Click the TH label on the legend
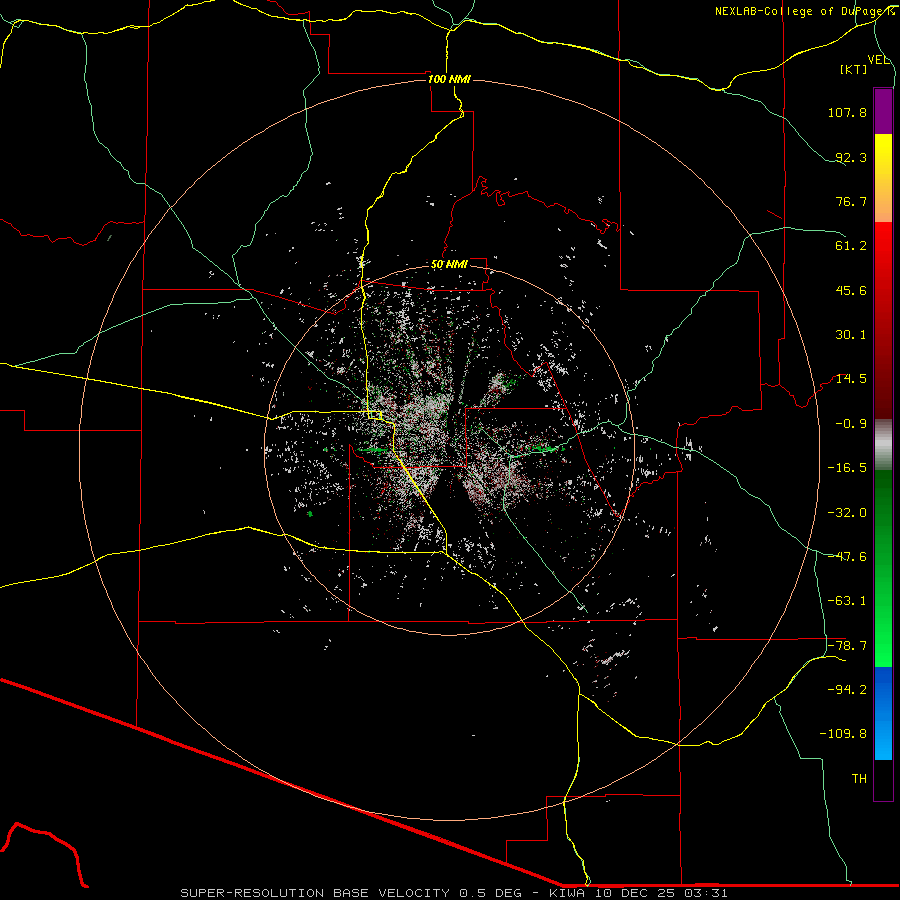The width and height of the screenshot is (900, 900). point(859,779)
